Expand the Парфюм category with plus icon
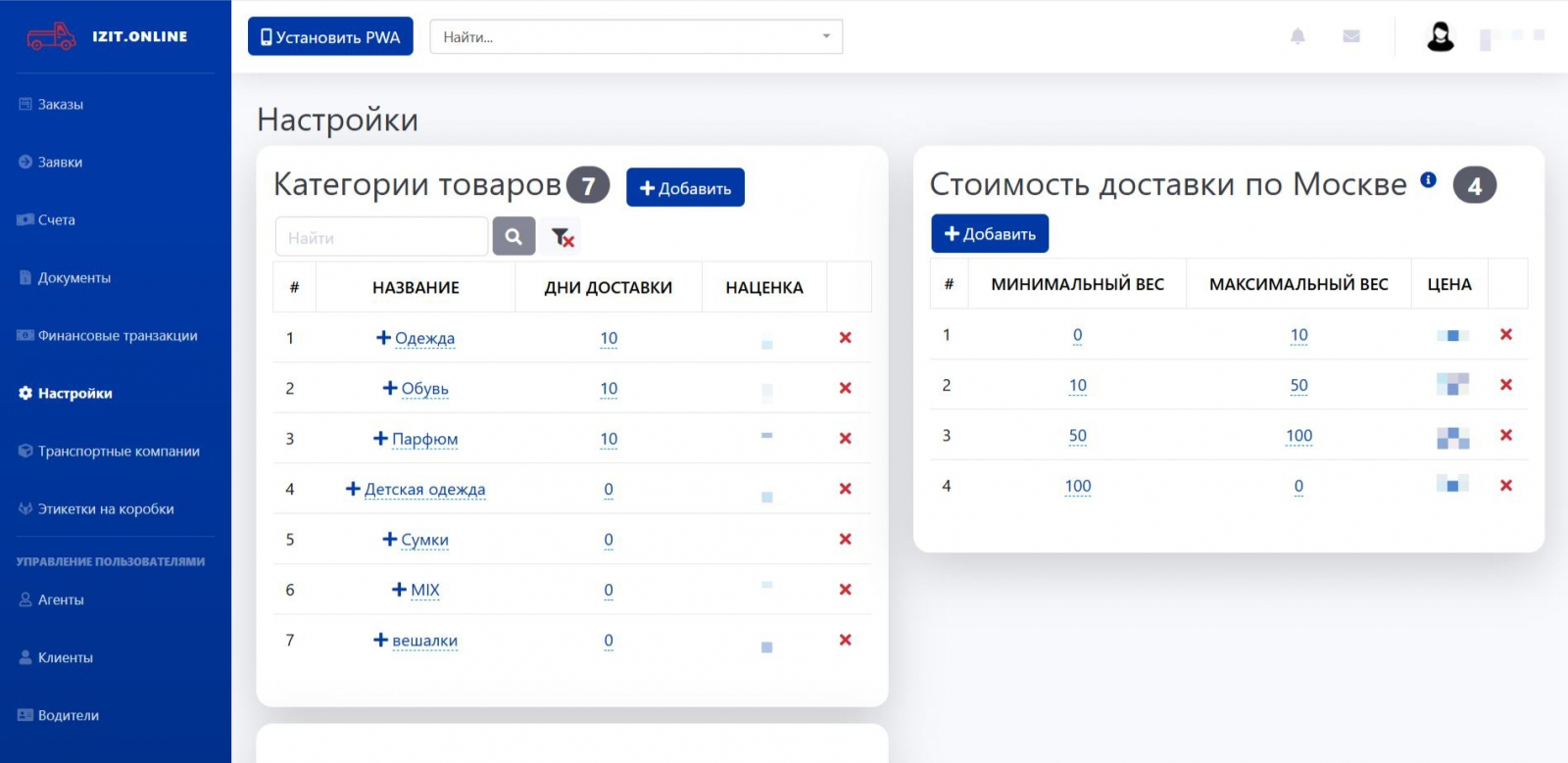The image size is (1568, 763). [380, 439]
